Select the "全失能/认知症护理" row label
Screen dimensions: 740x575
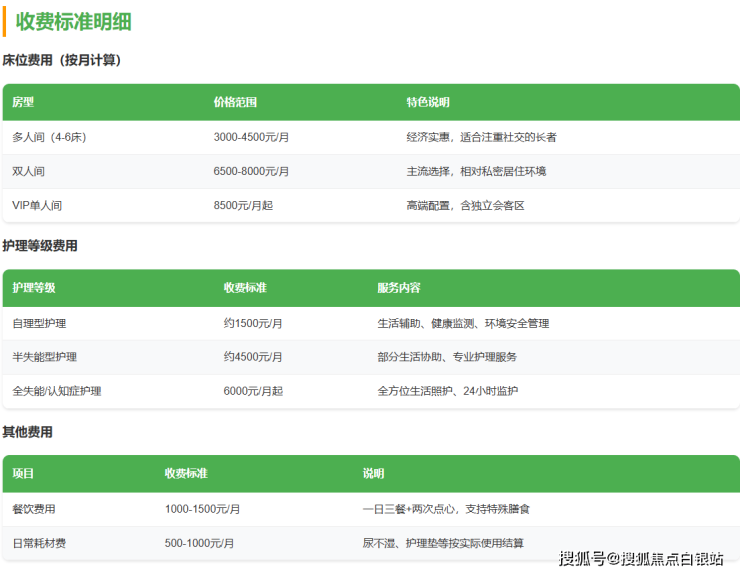[56, 391]
